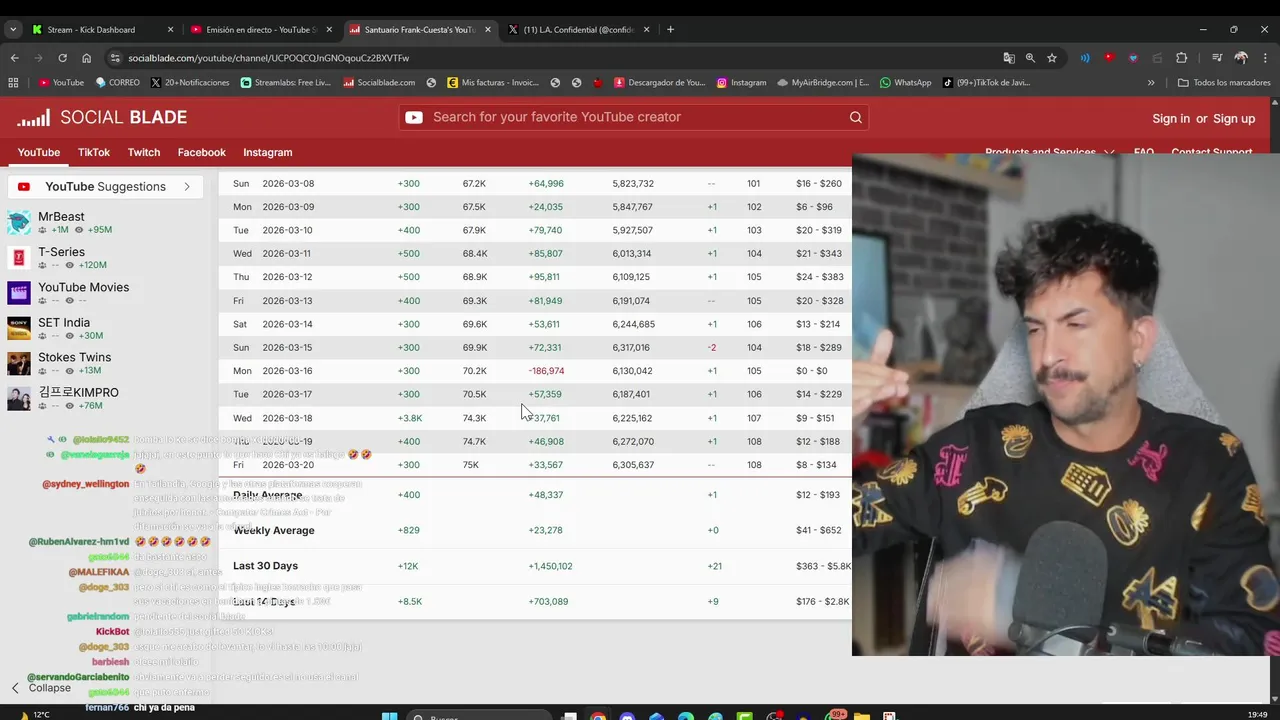Screen dimensions: 1280x720
Task: Select the Last 30 Days row label
Action: pos(265,566)
